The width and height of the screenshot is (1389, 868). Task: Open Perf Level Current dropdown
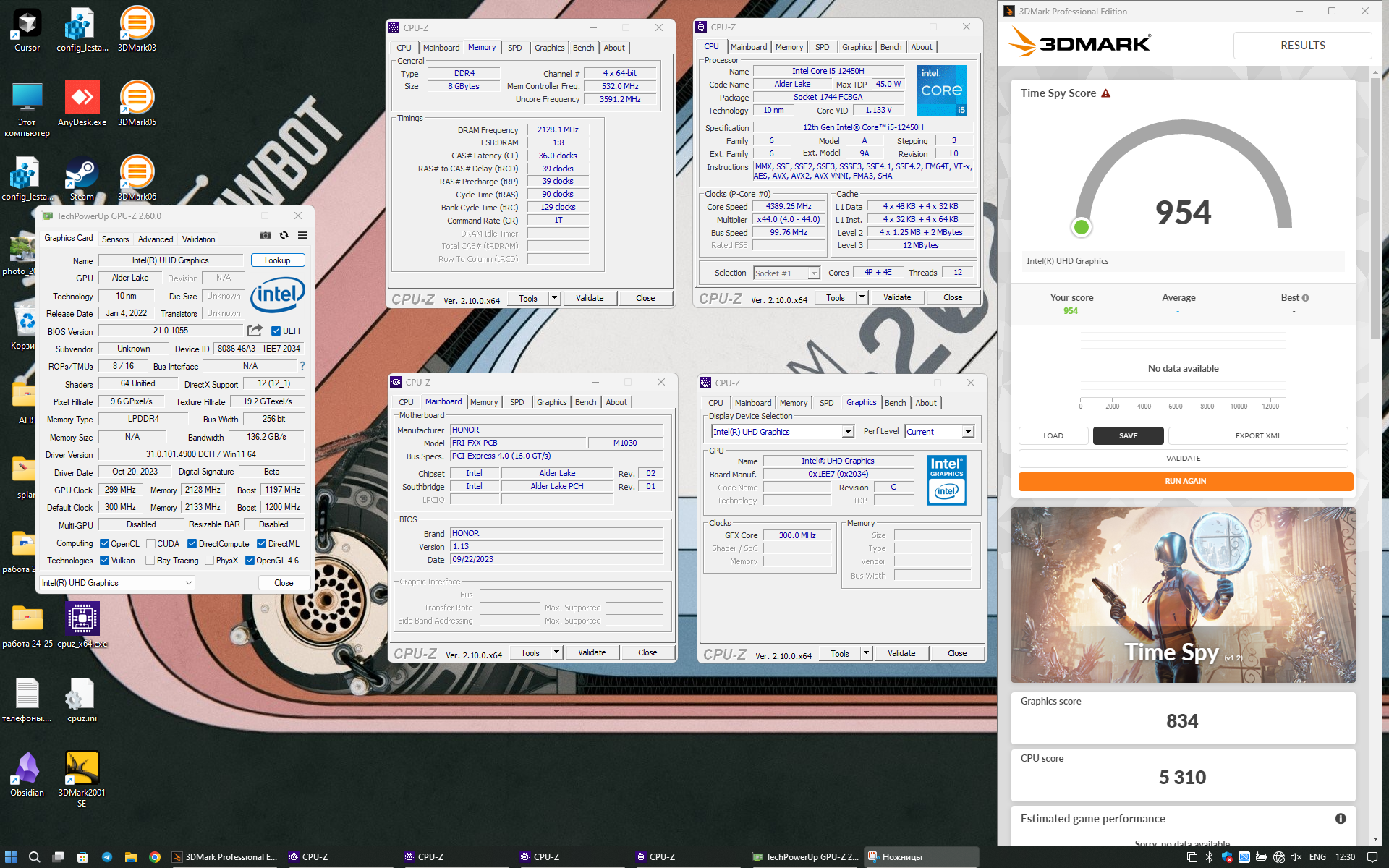939,432
